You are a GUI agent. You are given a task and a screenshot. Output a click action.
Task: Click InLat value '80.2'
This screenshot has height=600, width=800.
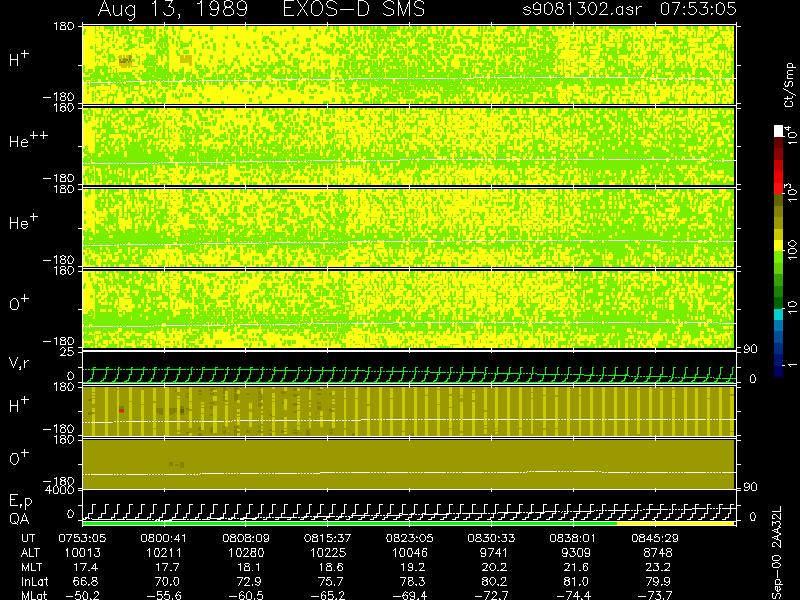pyautogui.click(x=496, y=581)
